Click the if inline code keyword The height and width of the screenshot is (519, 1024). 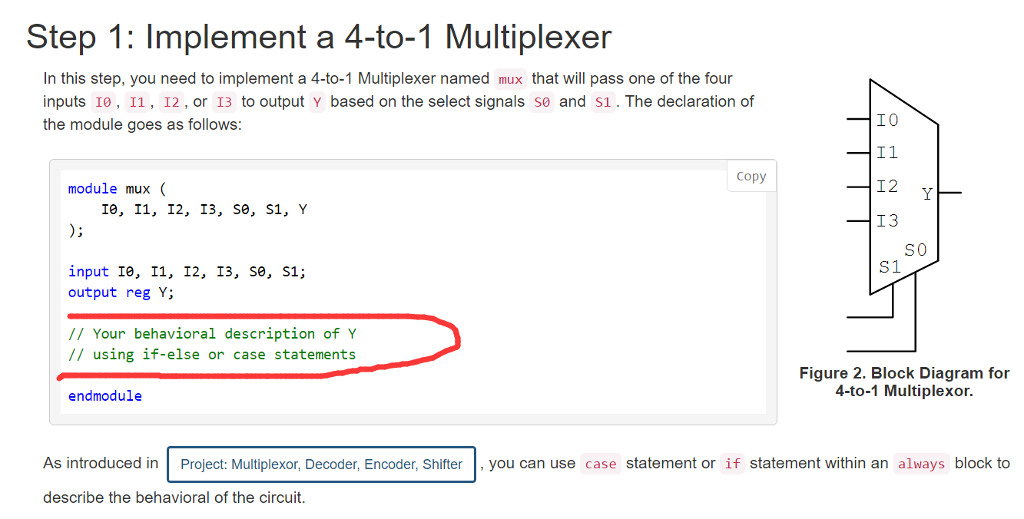[x=733, y=464]
